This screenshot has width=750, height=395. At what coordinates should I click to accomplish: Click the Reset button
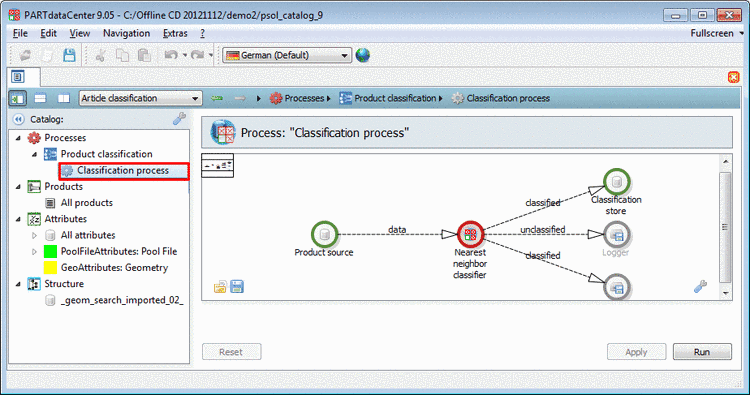[x=232, y=352]
